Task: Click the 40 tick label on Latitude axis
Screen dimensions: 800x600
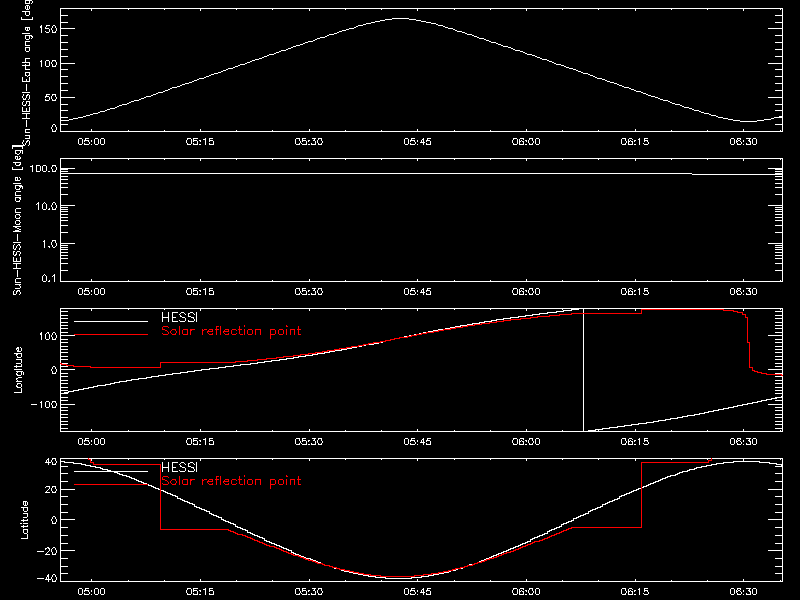Action: point(51,462)
